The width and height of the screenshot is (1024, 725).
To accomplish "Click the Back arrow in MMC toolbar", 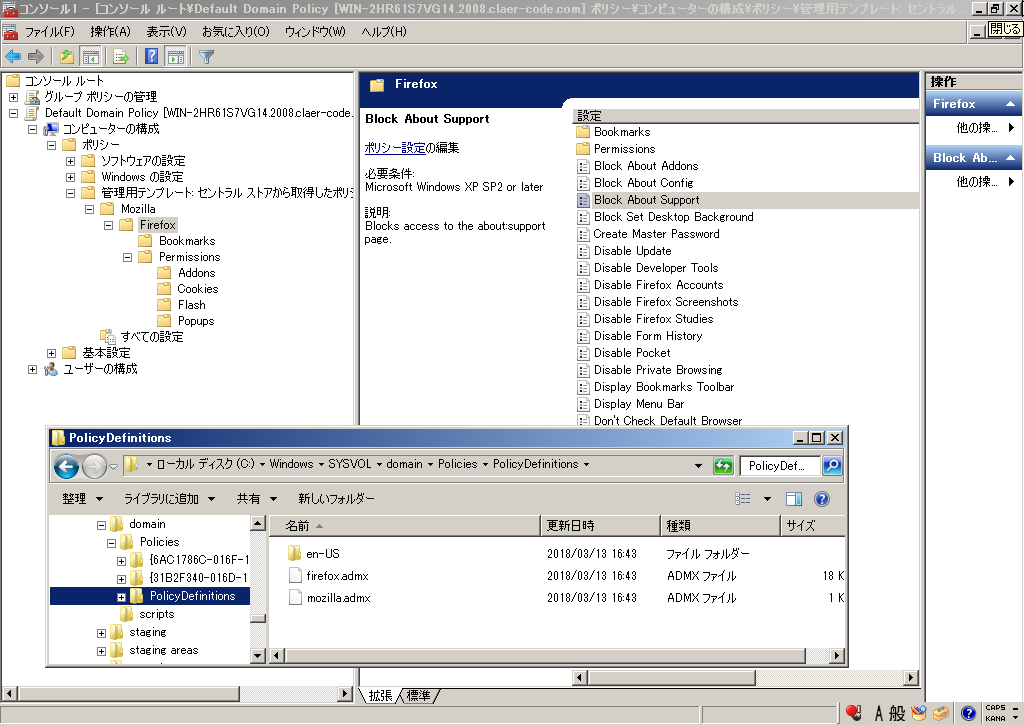I will [13, 57].
